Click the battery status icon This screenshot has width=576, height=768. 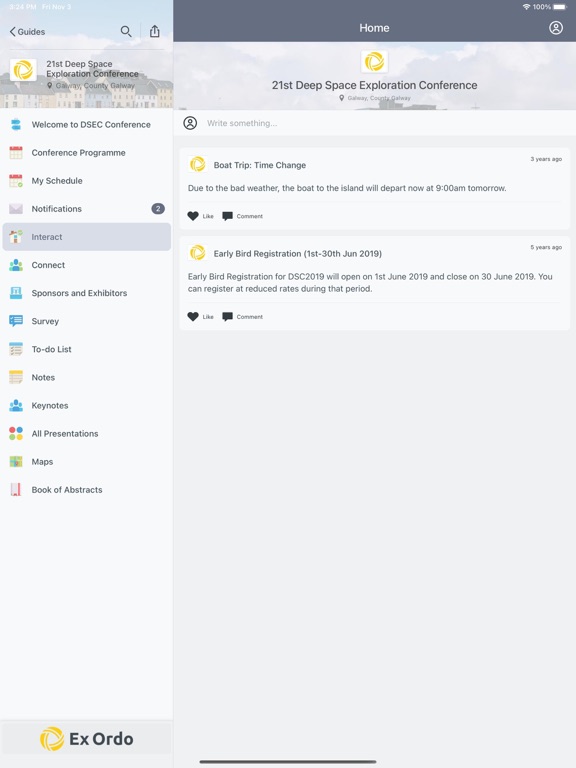pyautogui.click(x=560, y=7)
